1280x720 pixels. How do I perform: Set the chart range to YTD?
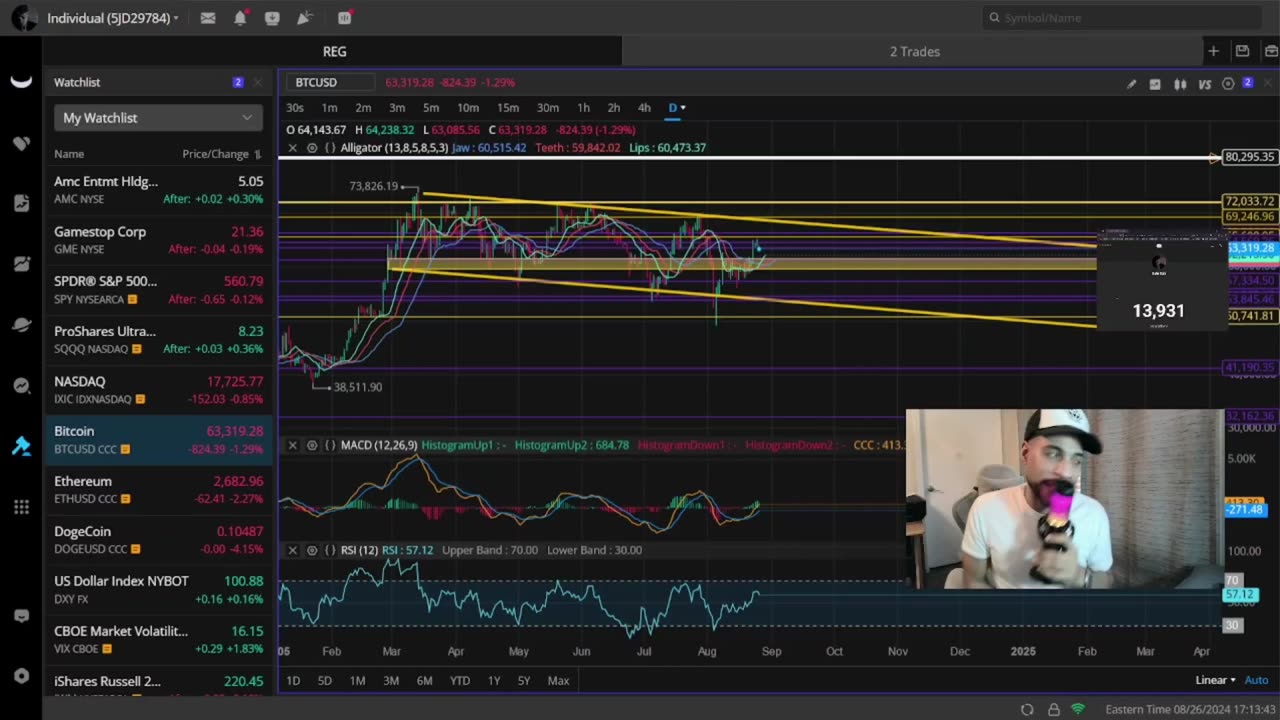[x=459, y=681]
